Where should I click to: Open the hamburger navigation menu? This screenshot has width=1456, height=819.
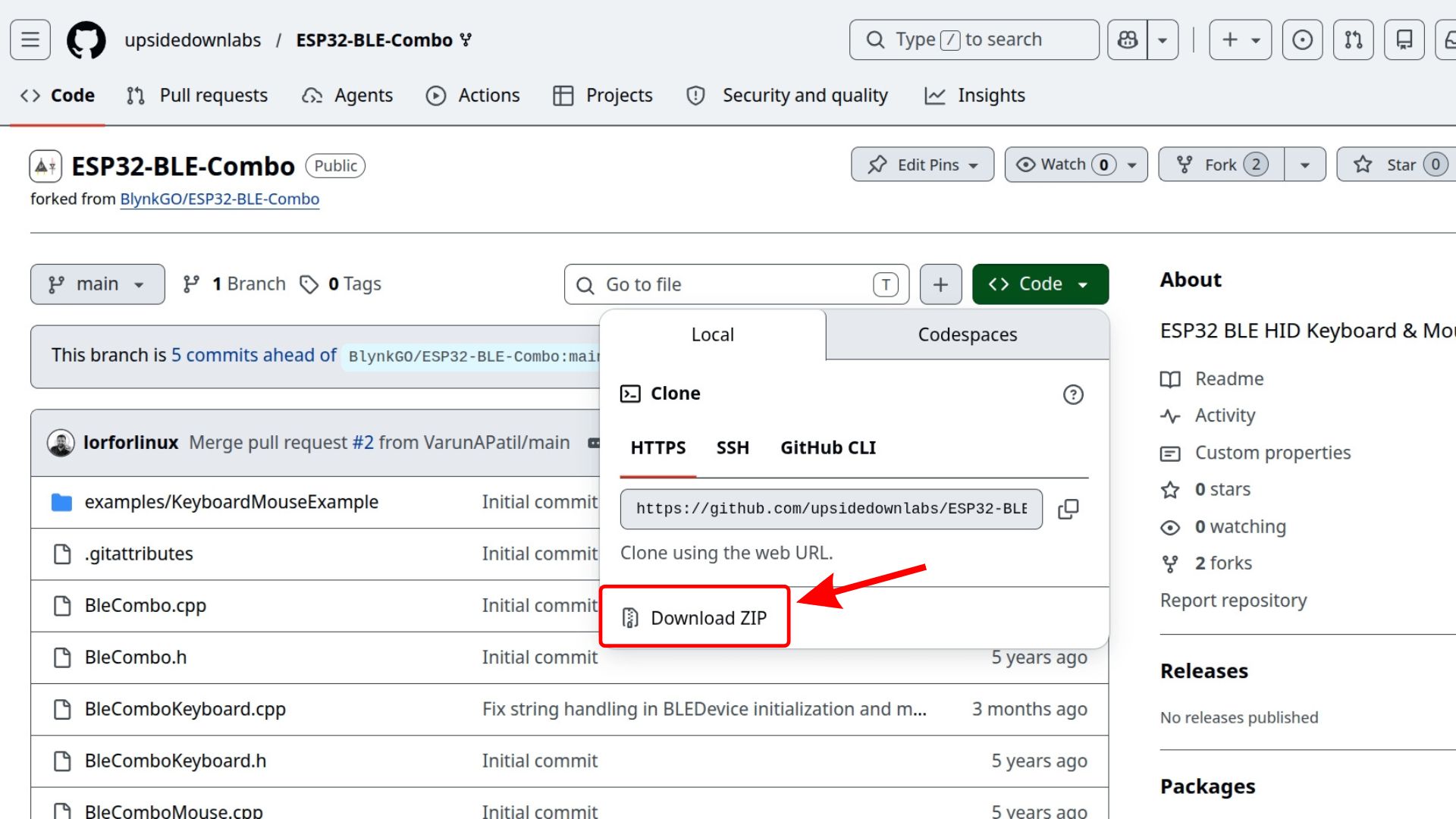(x=30, y=39)
